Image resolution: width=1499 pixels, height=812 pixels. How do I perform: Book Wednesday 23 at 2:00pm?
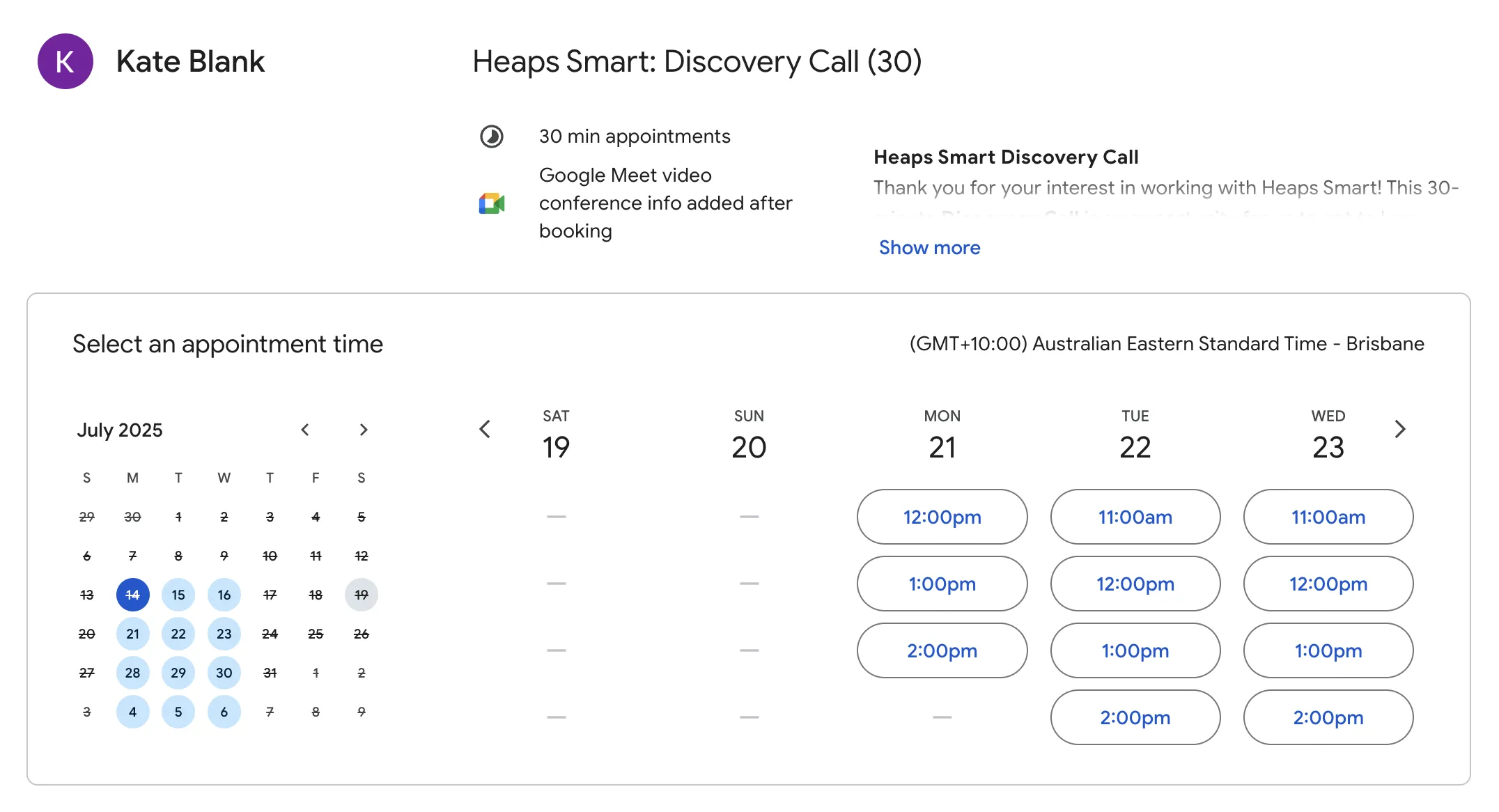click(1328, 717)
